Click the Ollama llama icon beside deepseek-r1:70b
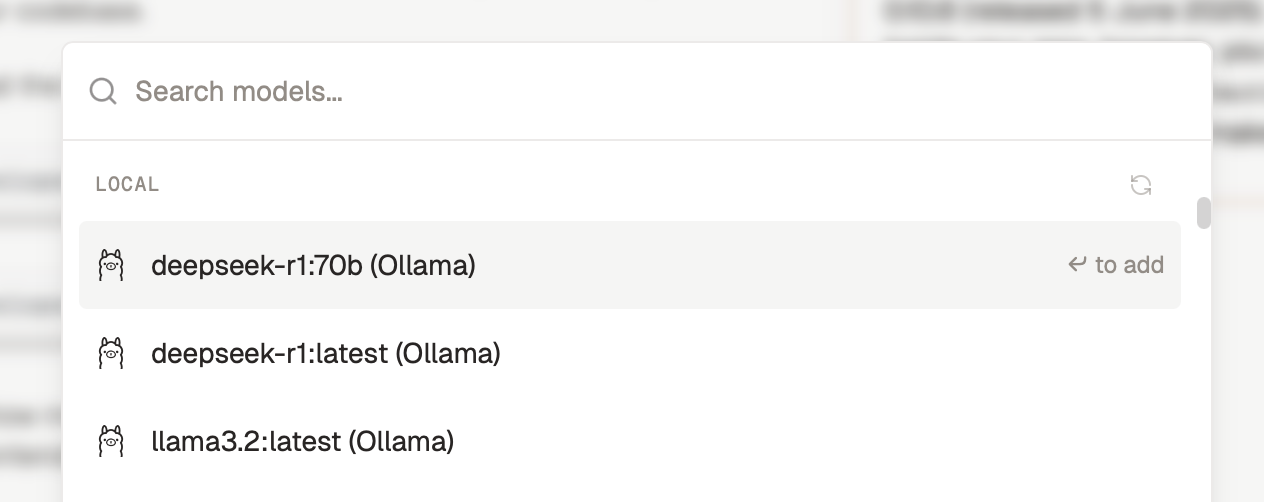 tap(111, 265)
